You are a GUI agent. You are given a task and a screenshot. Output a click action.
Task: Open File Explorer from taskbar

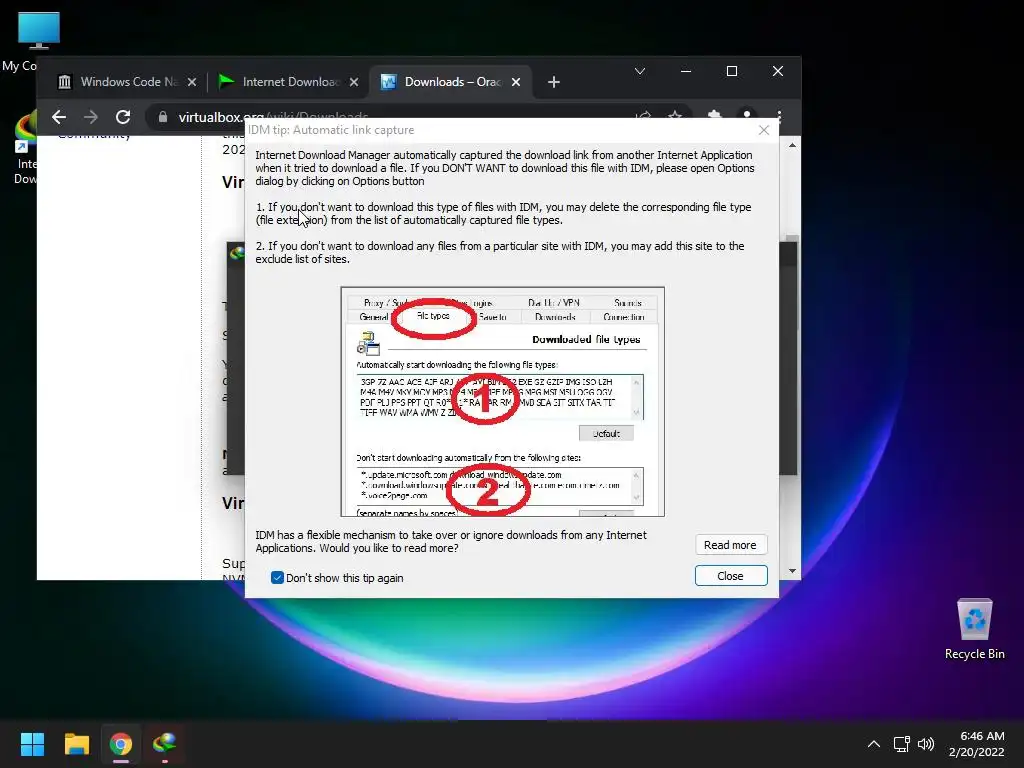[76, 744]
